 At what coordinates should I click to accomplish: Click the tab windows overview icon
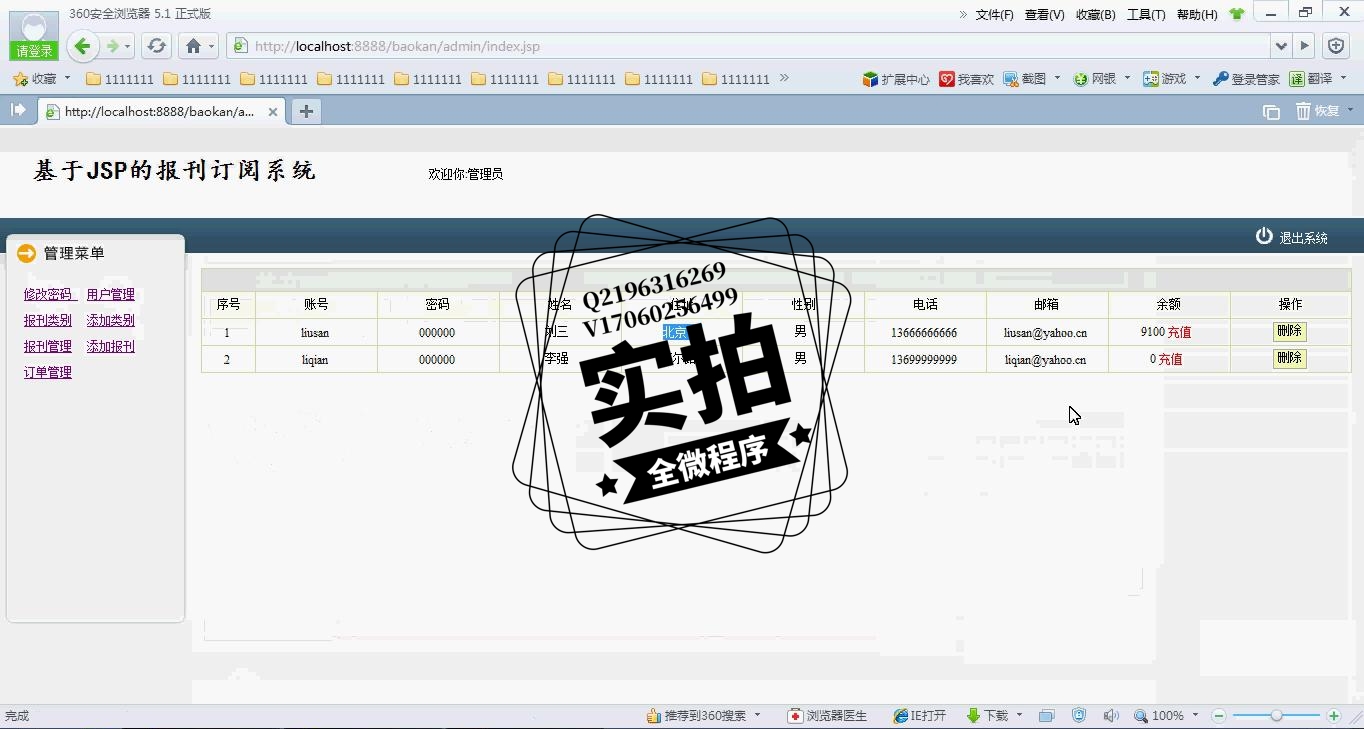pyautogui.click(x=1271, y=112)
